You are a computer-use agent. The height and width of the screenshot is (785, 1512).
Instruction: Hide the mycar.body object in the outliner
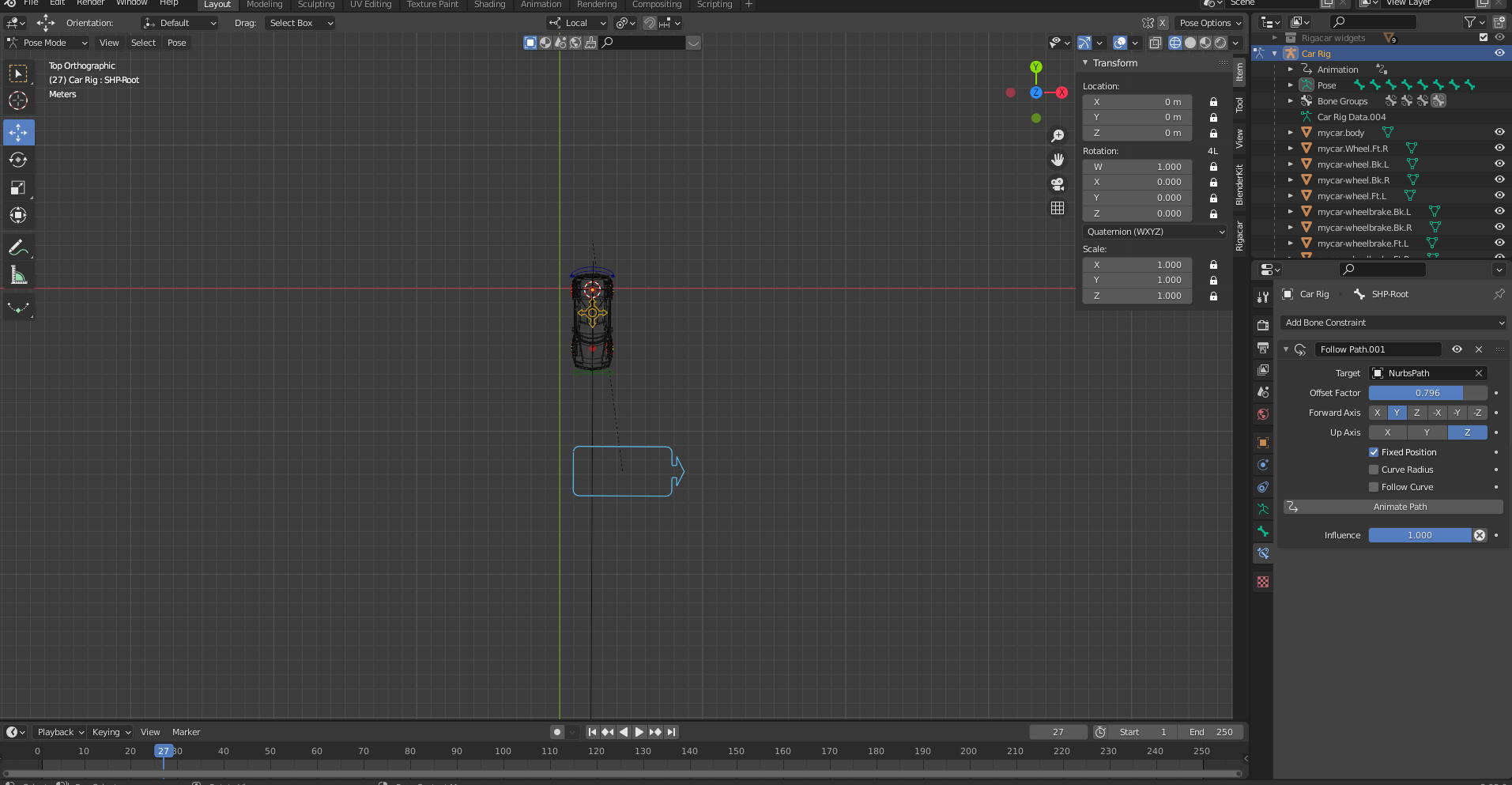1499,132
